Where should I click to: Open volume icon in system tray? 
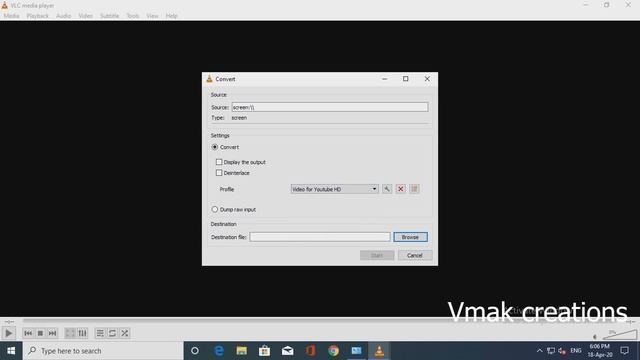[x=562, y=351]
